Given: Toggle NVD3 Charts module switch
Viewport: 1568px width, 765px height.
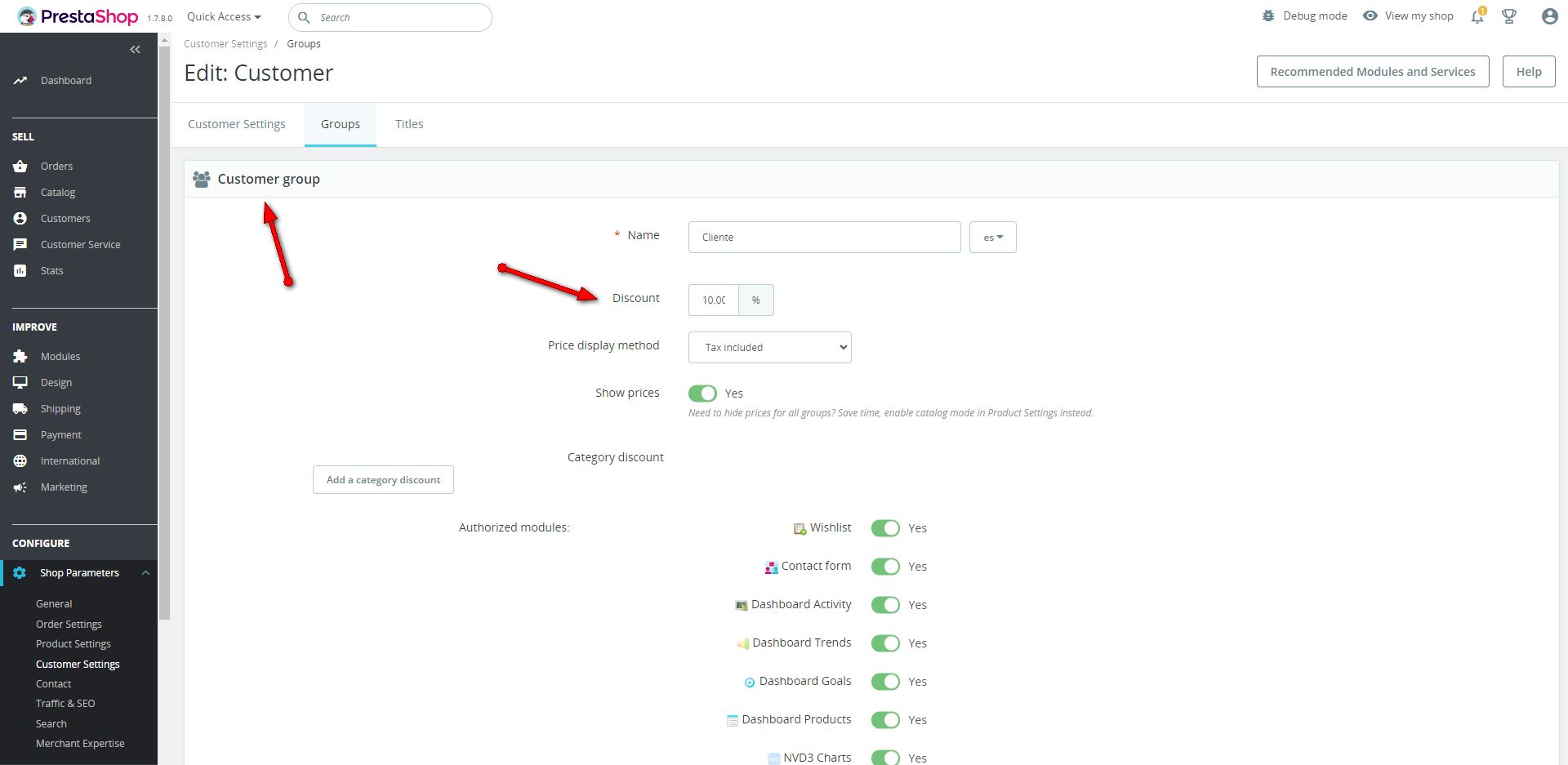Looking at the screenshot, I should pyautogui.click(x=885, y=758).
